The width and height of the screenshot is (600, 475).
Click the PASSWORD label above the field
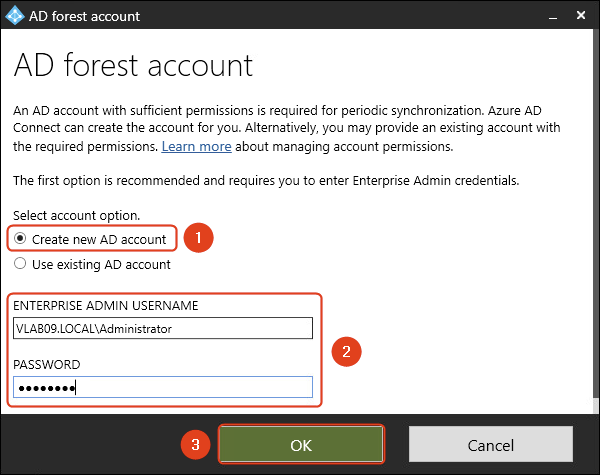[47, 365]
